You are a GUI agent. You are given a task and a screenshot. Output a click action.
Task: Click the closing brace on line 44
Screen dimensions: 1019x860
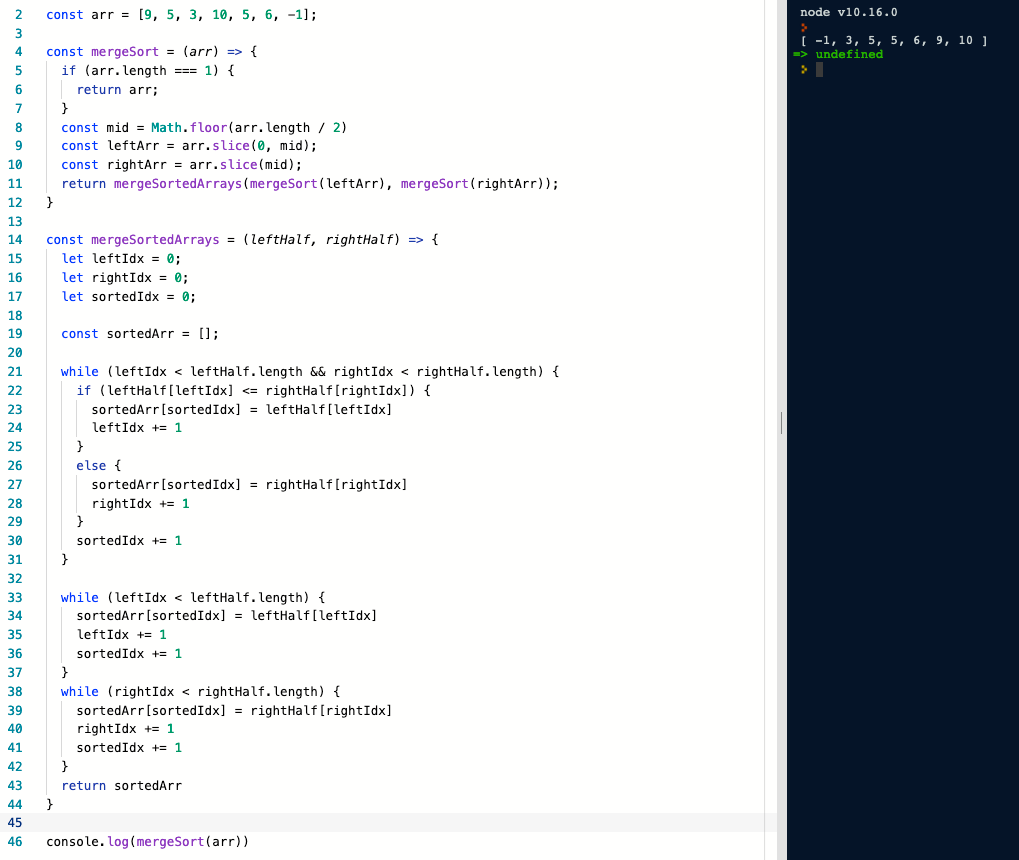(49, 804)
